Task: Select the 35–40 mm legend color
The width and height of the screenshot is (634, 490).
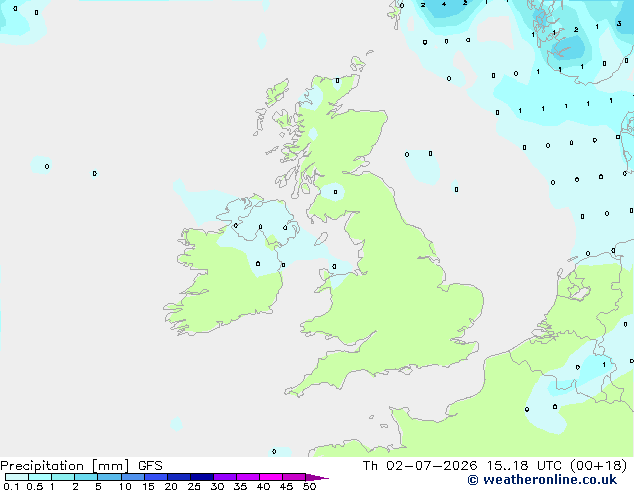Action: [247, 477]
